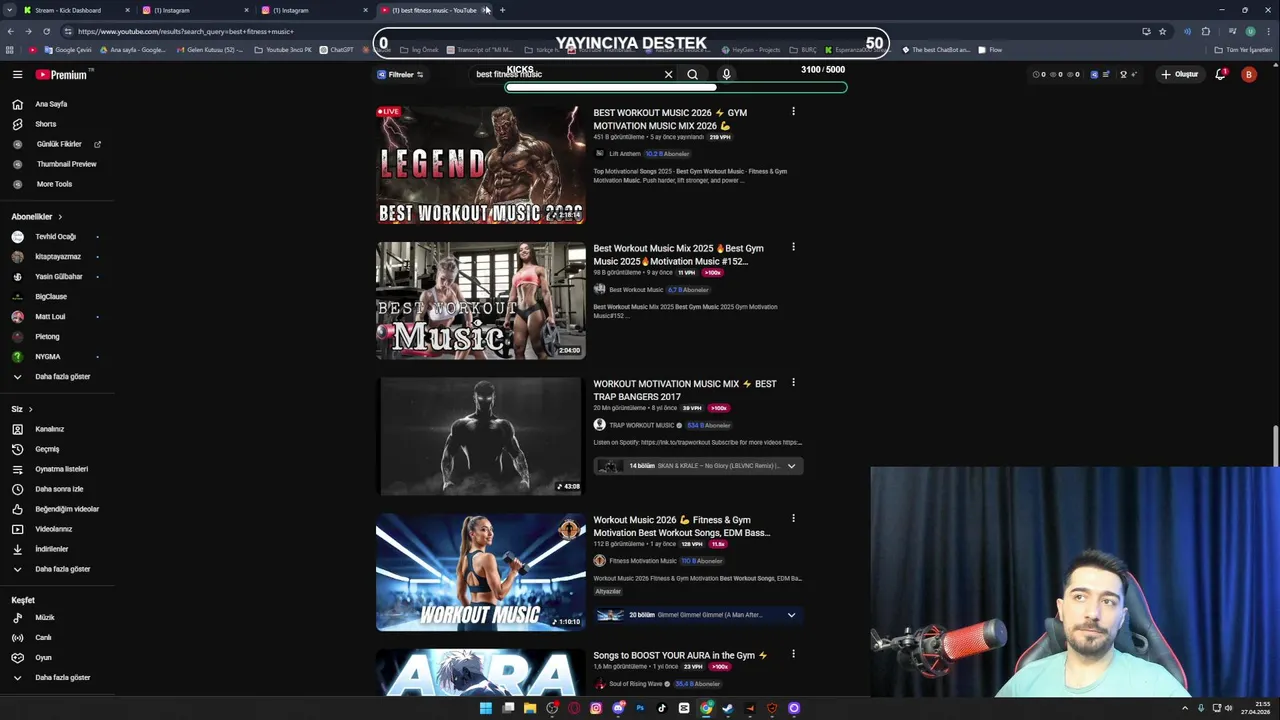Screen dimensions: 1280x720
Task: Open the ChatGPT bookmark
Action: click(336, 50)
